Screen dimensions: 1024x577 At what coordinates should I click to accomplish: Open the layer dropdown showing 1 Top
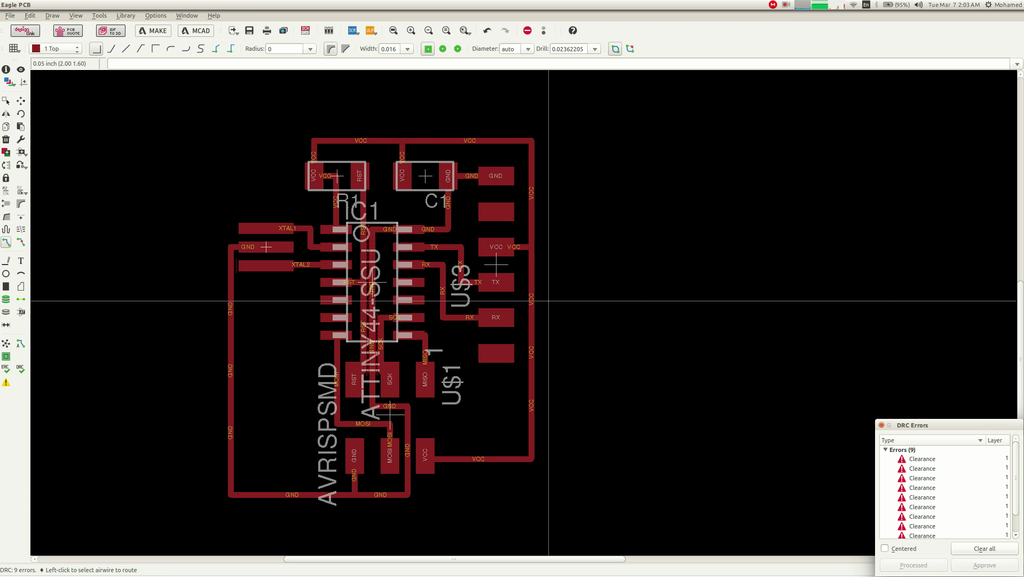coord(56,49)
